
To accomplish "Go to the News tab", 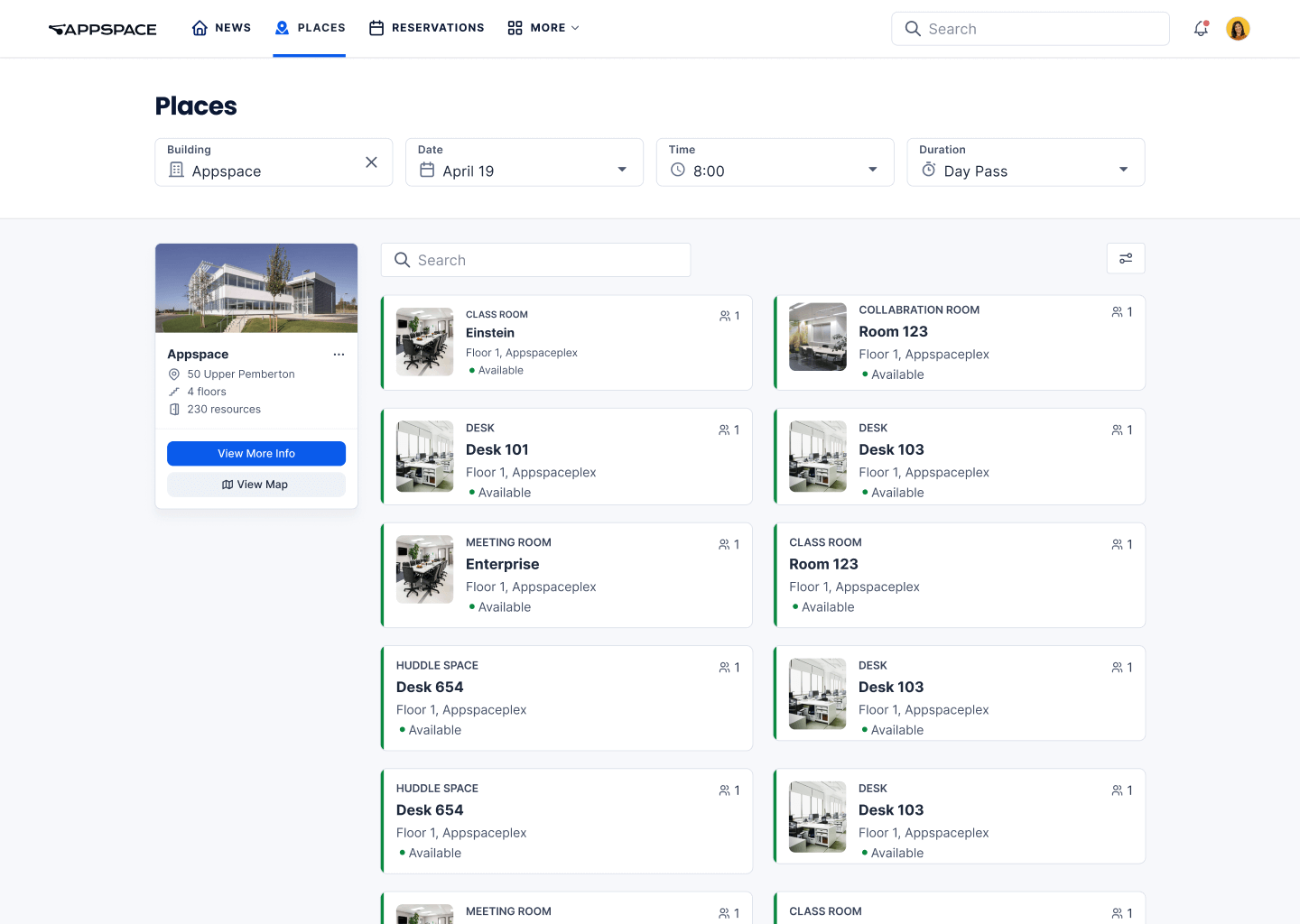I will [221, 28].
